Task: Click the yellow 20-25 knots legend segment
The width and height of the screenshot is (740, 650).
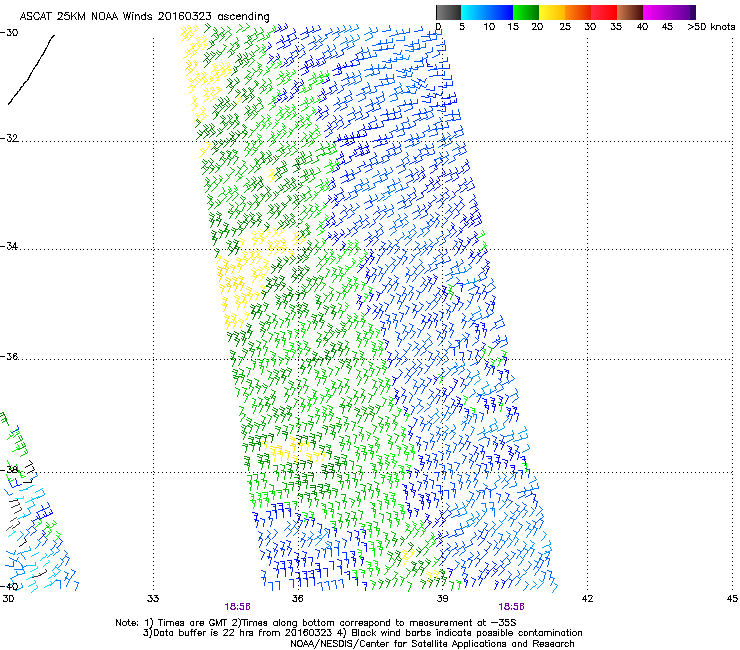Action: point(551,12)
